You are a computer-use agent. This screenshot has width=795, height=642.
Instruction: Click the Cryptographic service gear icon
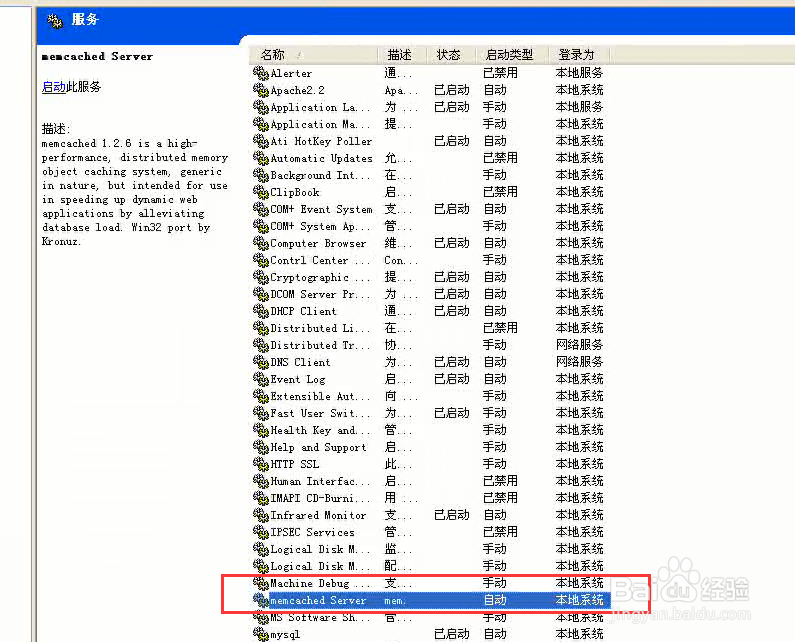coord(261,277)
